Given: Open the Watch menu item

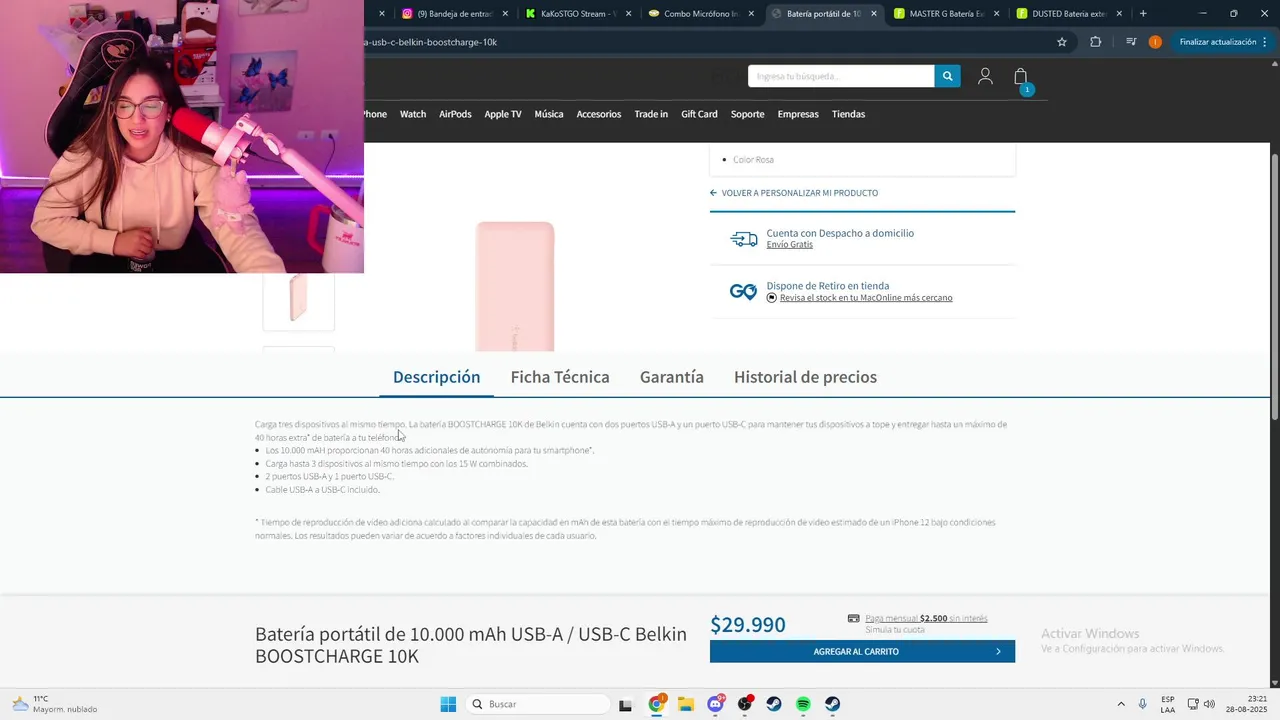Looking at the screenshot, I should pyautogui.click(x=413, y=114).
